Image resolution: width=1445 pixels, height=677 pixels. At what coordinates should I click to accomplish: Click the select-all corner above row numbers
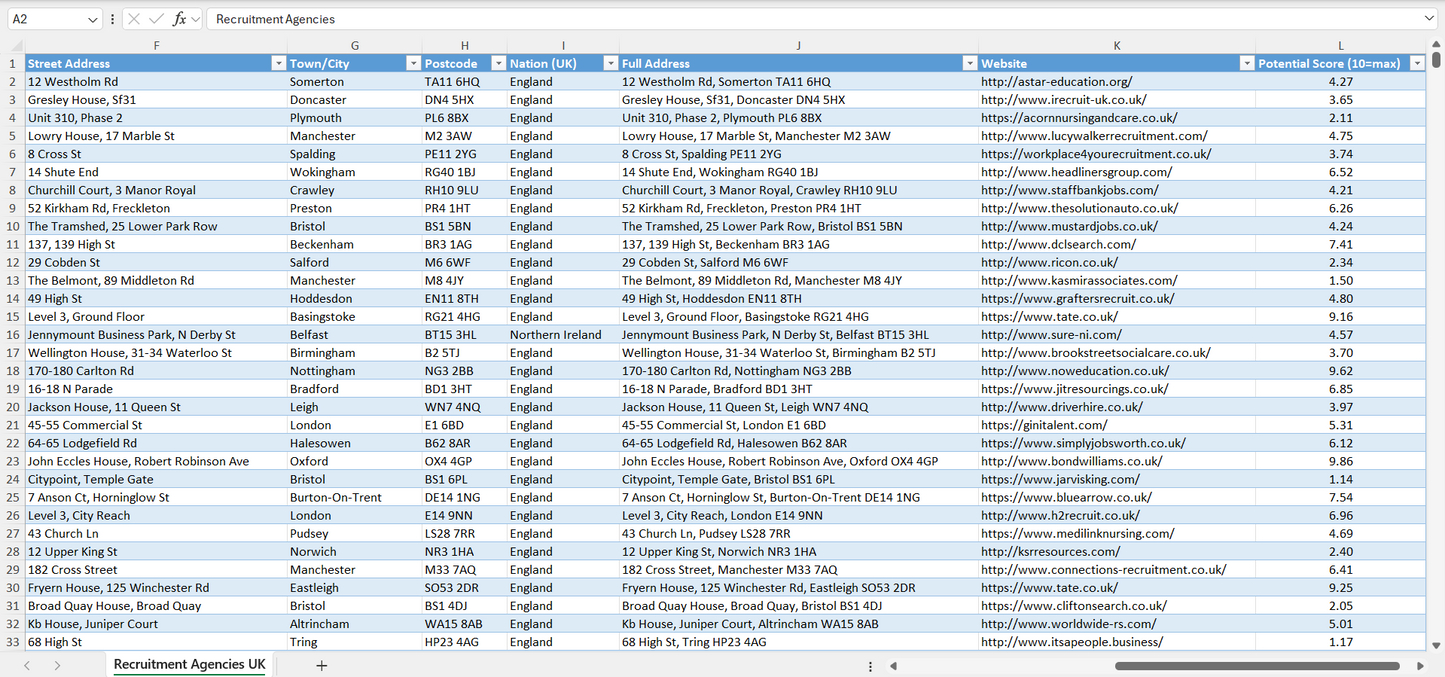click(14, 44)
